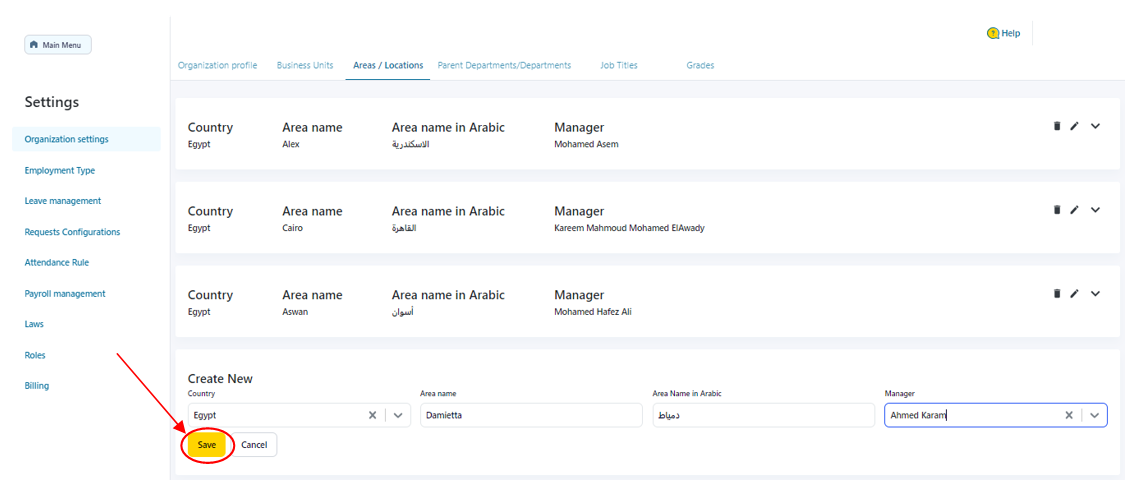
Task: Click the Create New heading
Action: 220,379
